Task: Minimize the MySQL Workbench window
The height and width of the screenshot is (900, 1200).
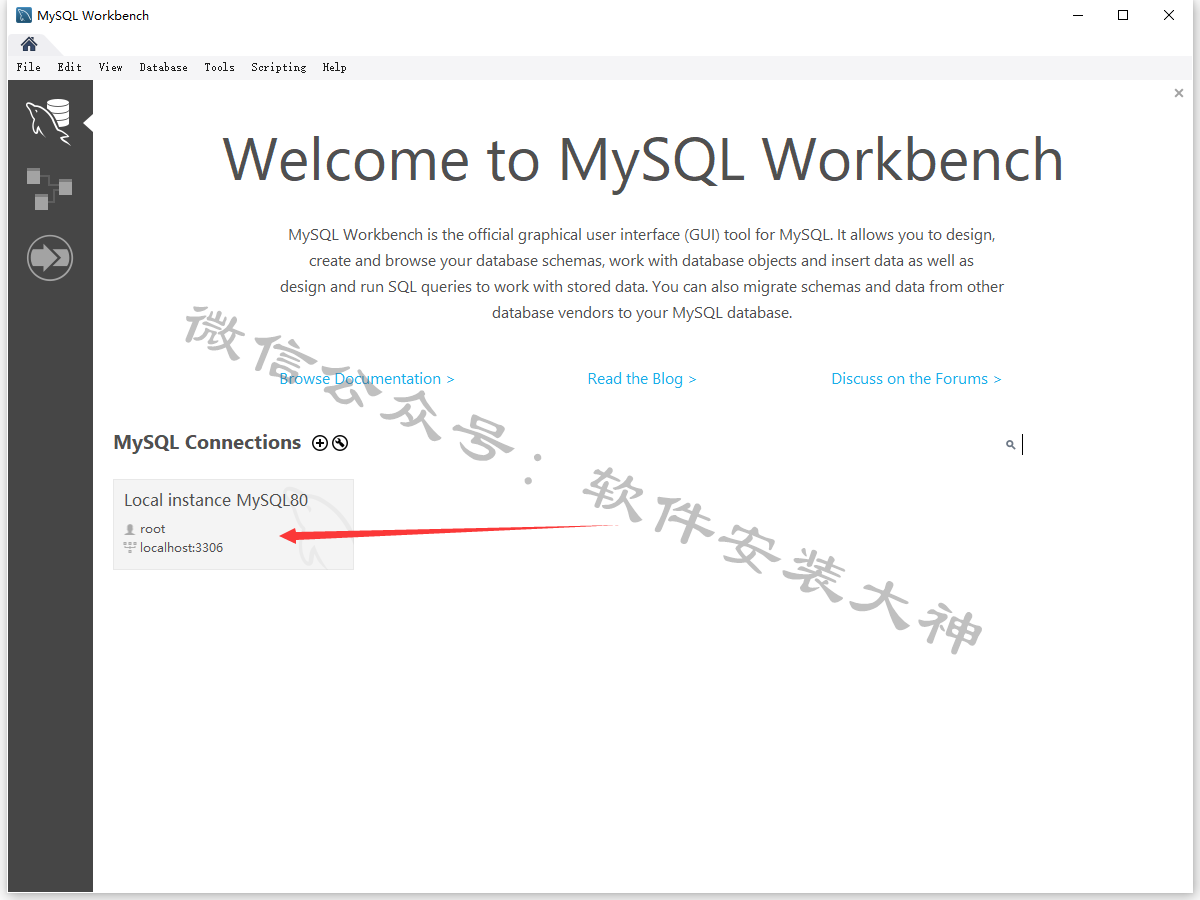Action: point(1078,15)
